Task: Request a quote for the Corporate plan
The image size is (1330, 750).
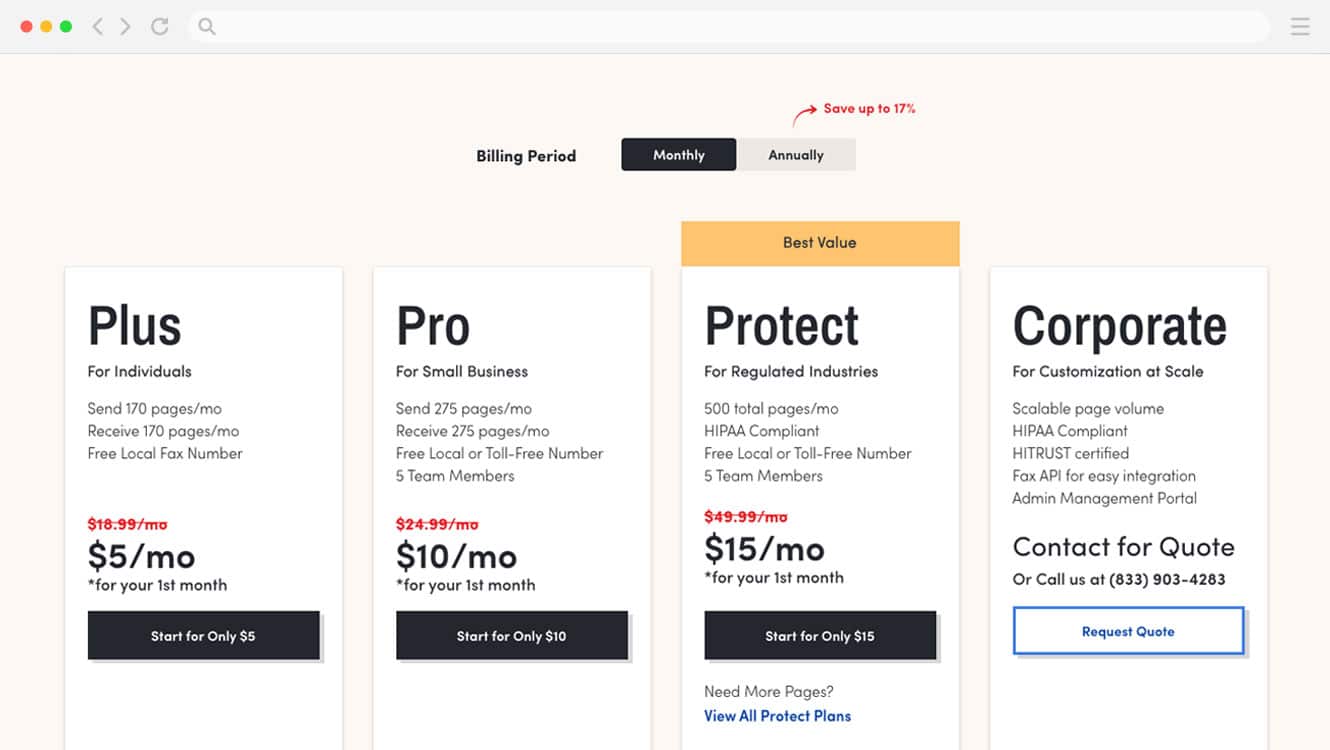Action: tap(1128, 630)
